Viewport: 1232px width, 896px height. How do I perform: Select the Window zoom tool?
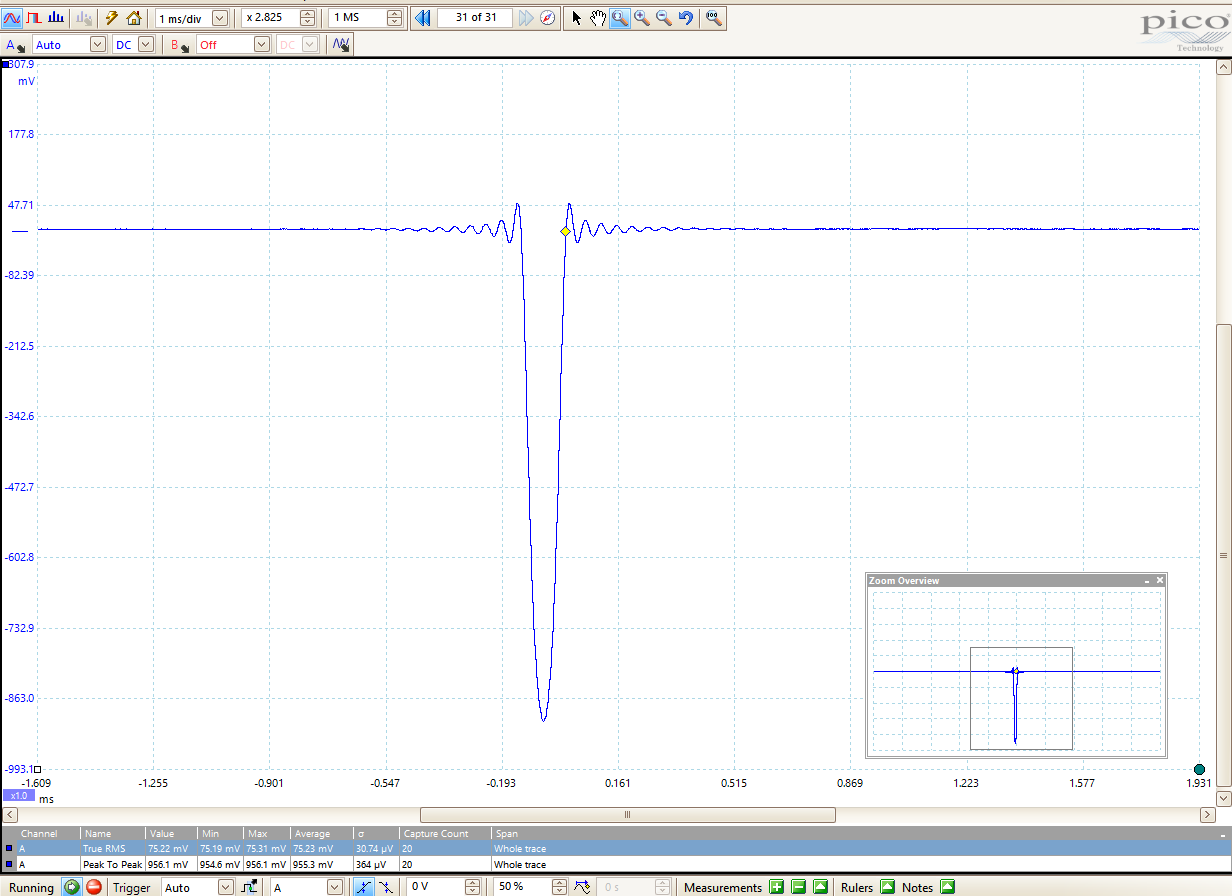pos(620,18)
